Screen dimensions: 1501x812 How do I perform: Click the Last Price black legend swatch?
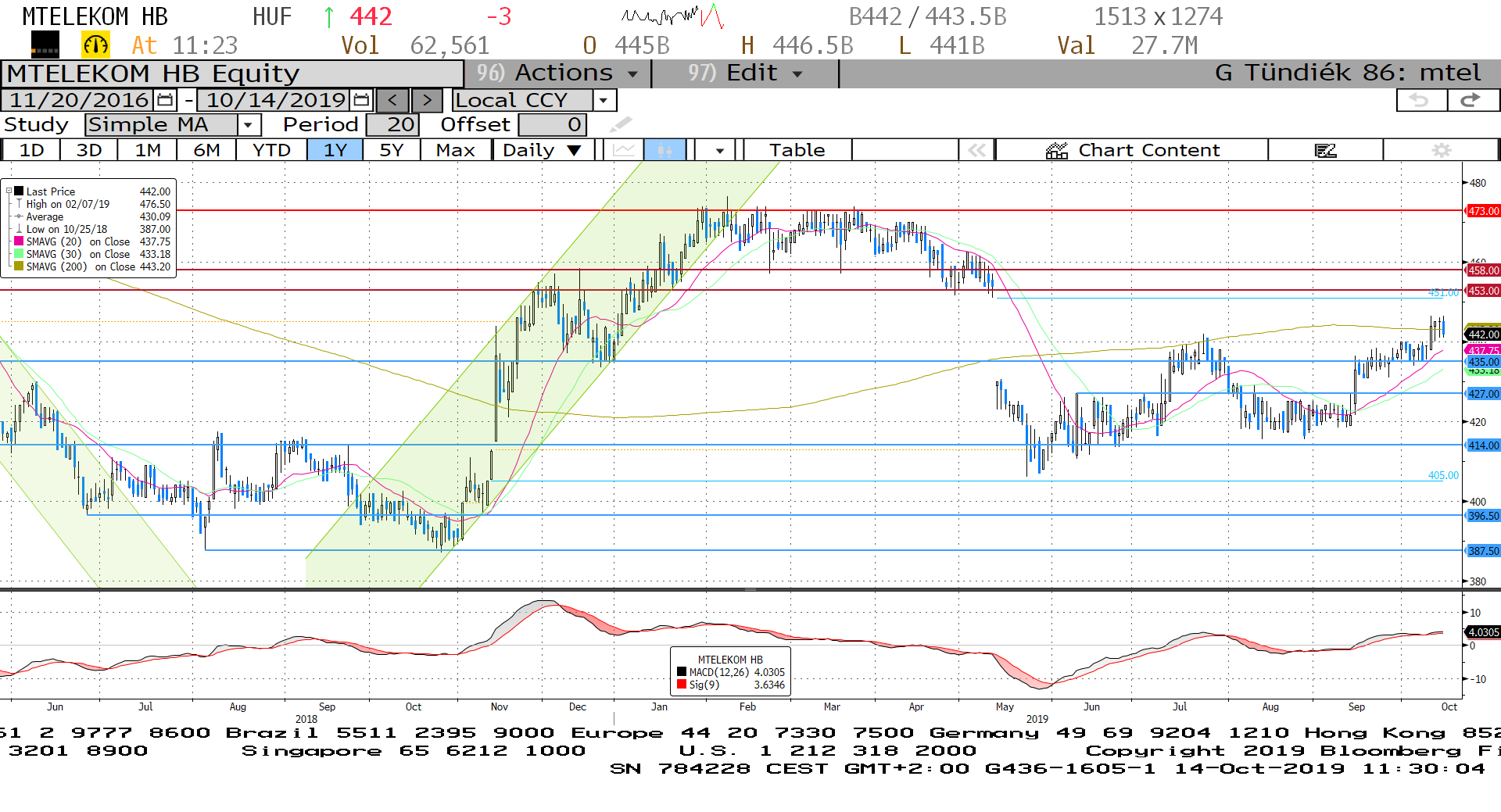(19, 191)
